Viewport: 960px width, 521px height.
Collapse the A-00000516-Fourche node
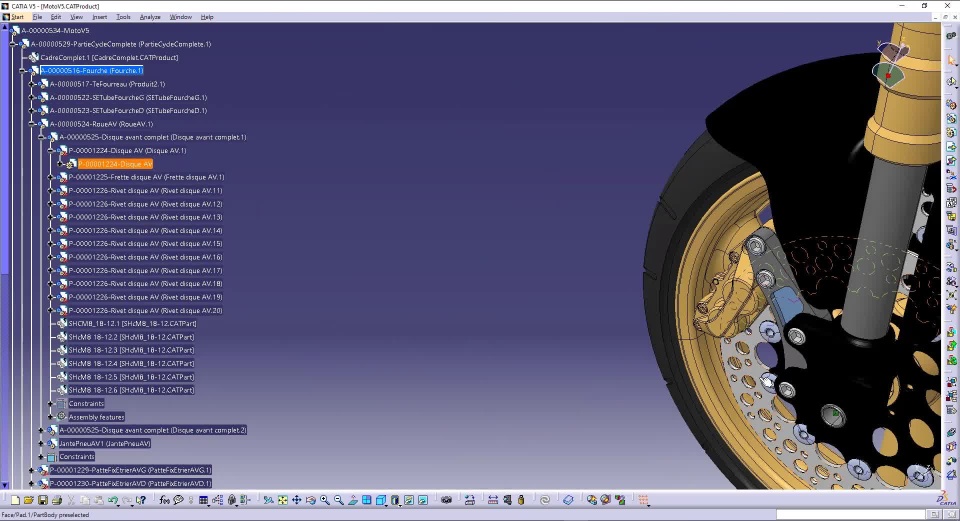click(x=23, y=71)
